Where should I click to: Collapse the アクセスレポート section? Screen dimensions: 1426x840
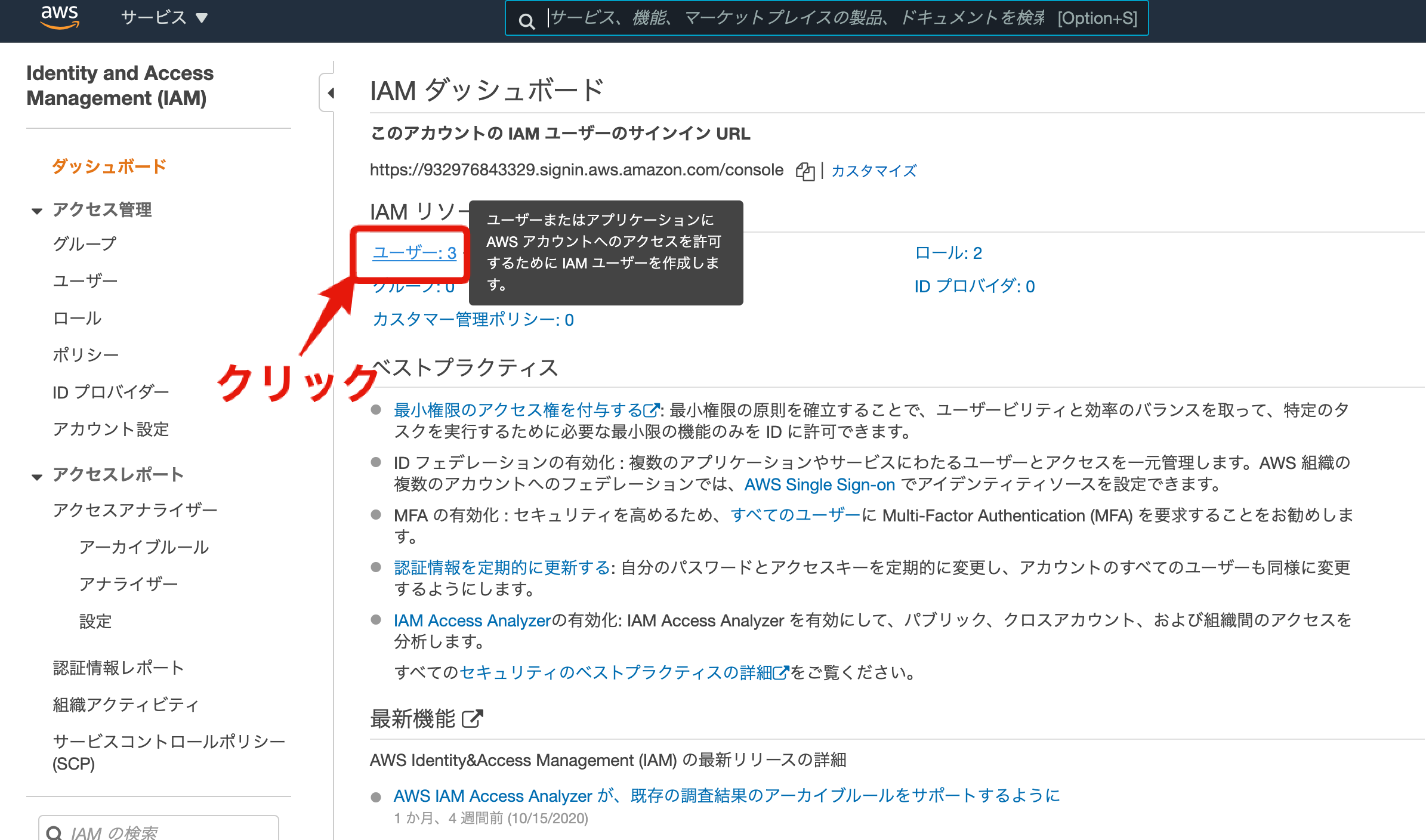[x=37, y=476]
